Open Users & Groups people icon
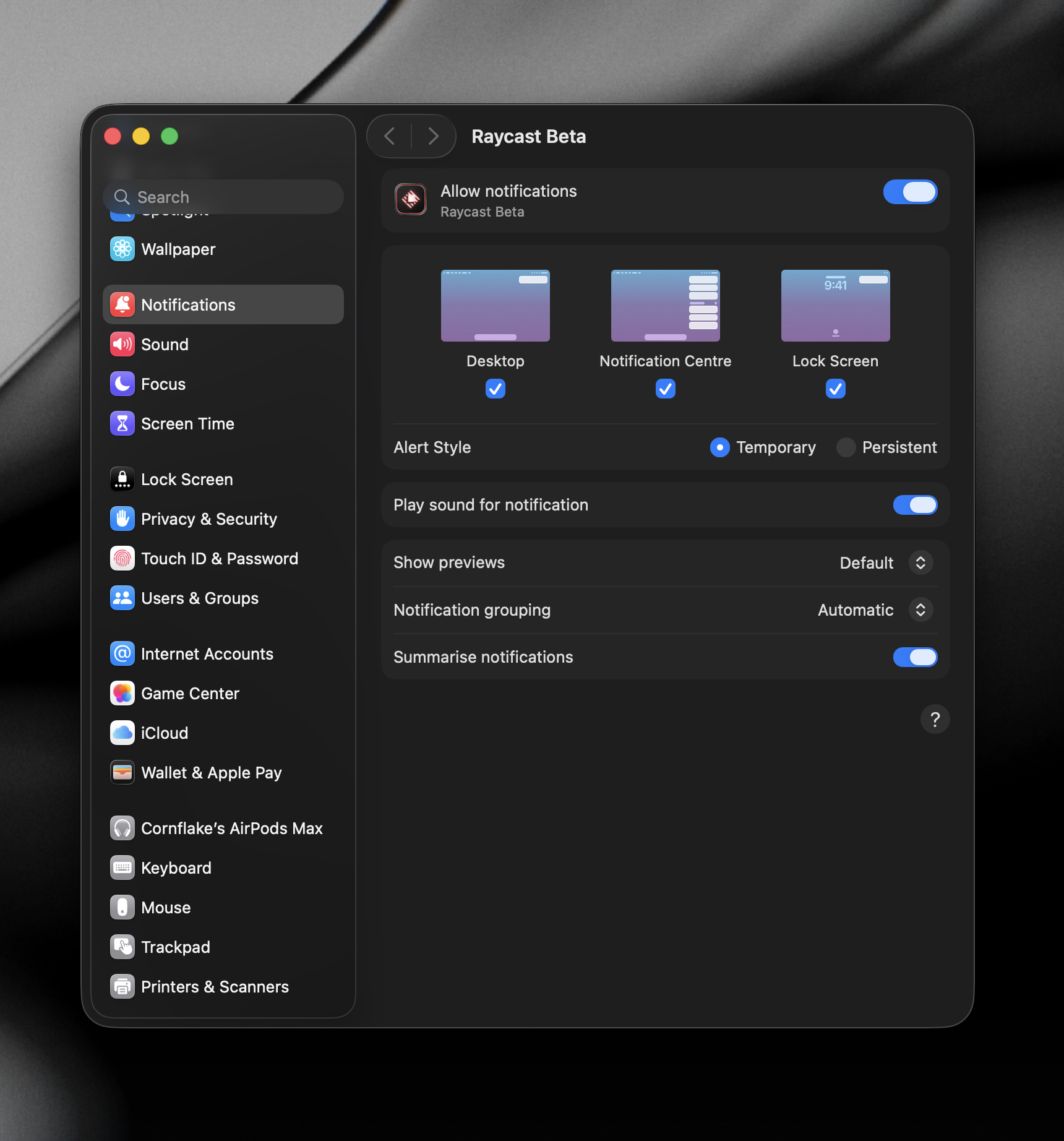Viewport: 1064px width, 1141px height. [x=122, y=598]
